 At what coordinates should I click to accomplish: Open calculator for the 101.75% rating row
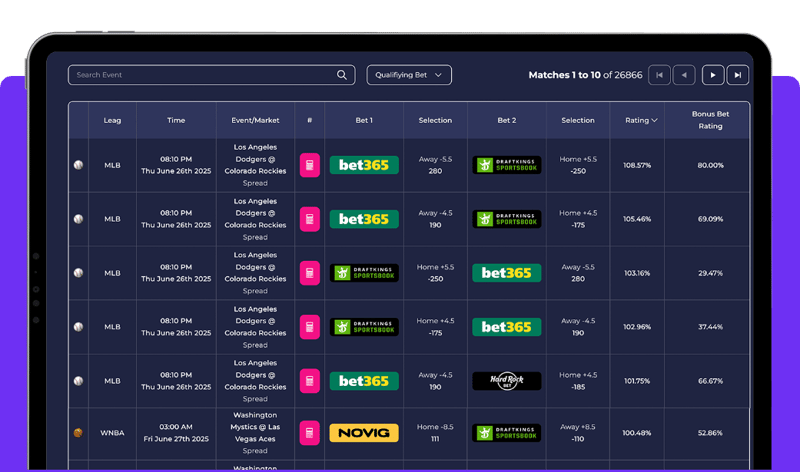[x=310, y=381]
